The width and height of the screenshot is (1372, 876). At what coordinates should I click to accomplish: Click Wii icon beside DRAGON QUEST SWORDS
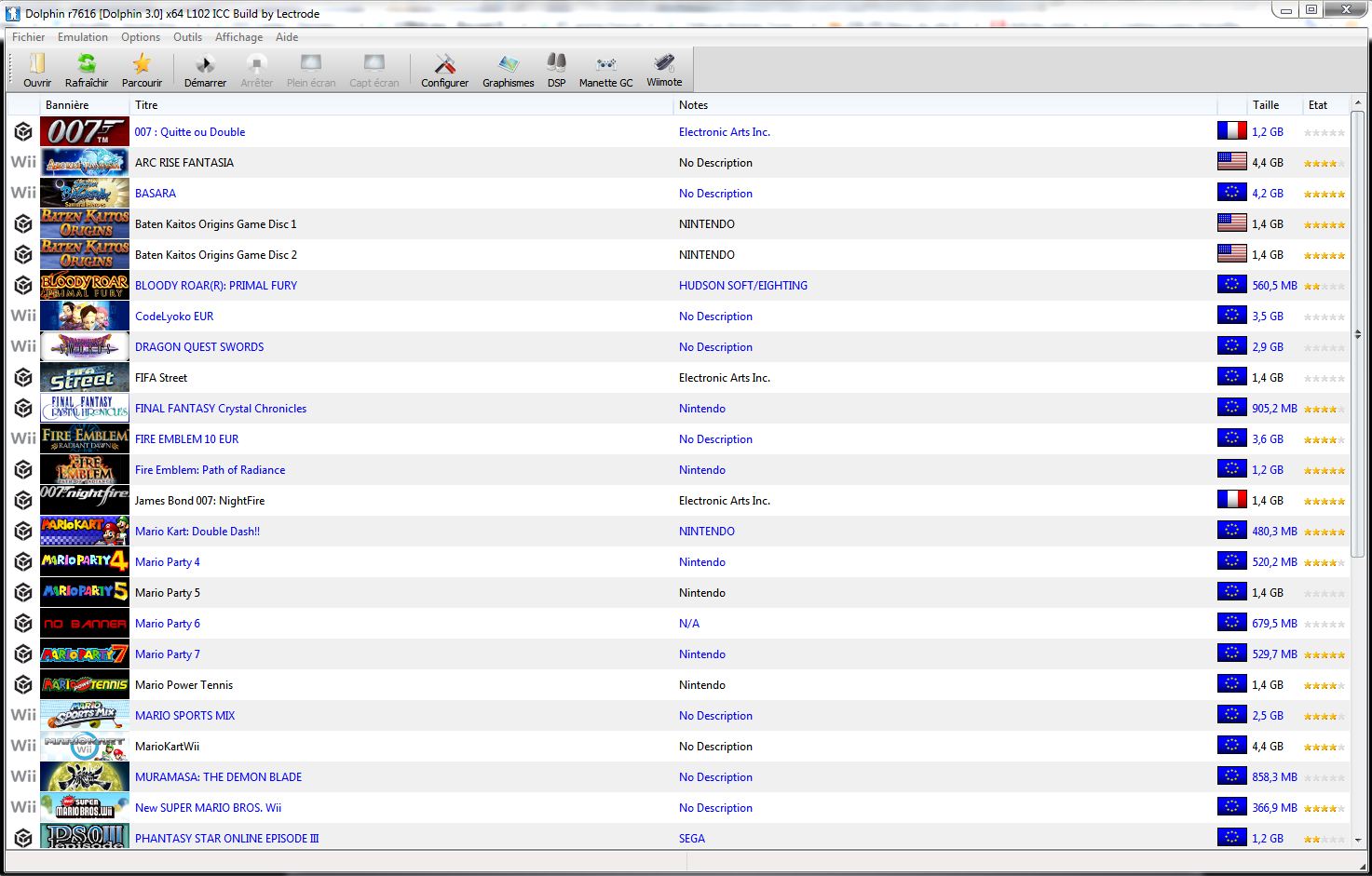pyautogui.click(x=23, y=347)
